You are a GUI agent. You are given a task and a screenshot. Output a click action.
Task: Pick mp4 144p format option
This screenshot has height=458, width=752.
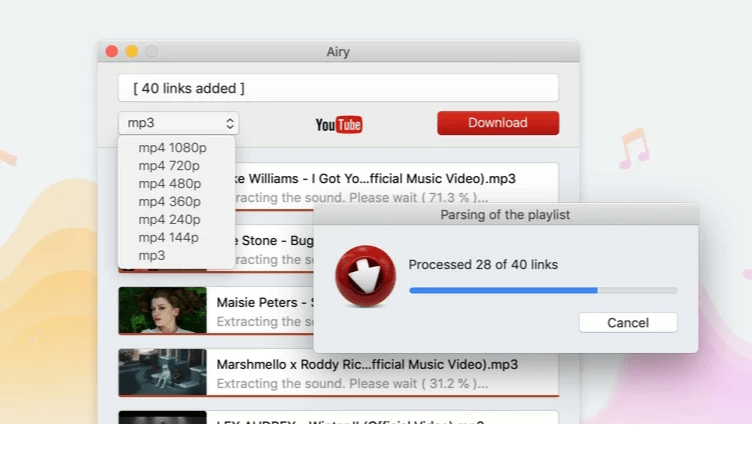coord(168,237)
